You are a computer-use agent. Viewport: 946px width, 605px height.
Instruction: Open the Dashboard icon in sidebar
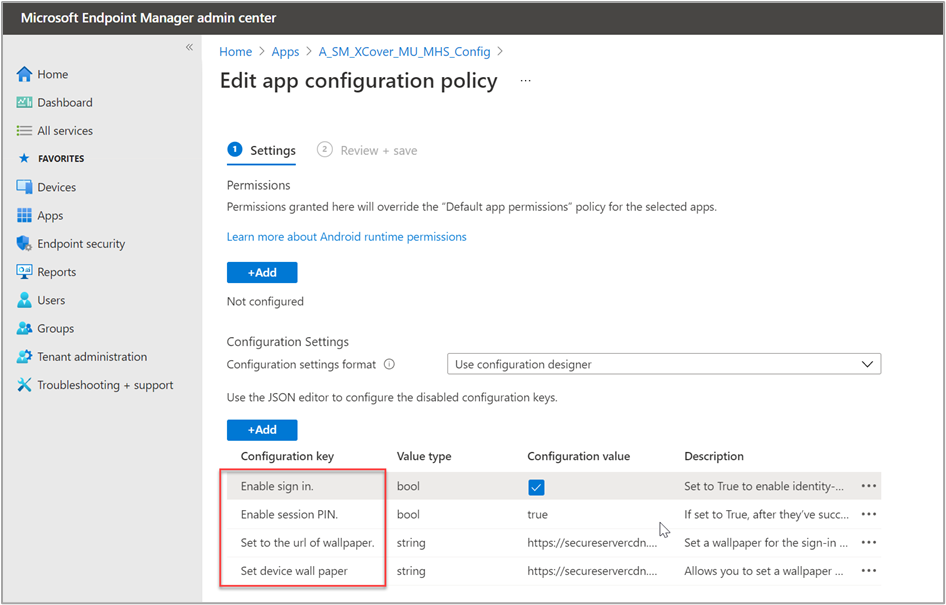coord(25,103)
